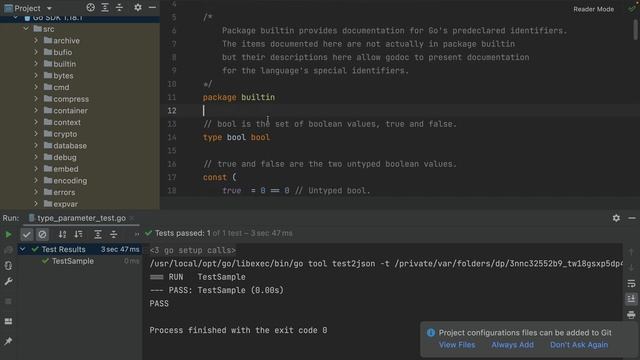Expand the '<3 go setup calls>' folded line
This screenshot has height=360, width=640.
click(193, 250)
